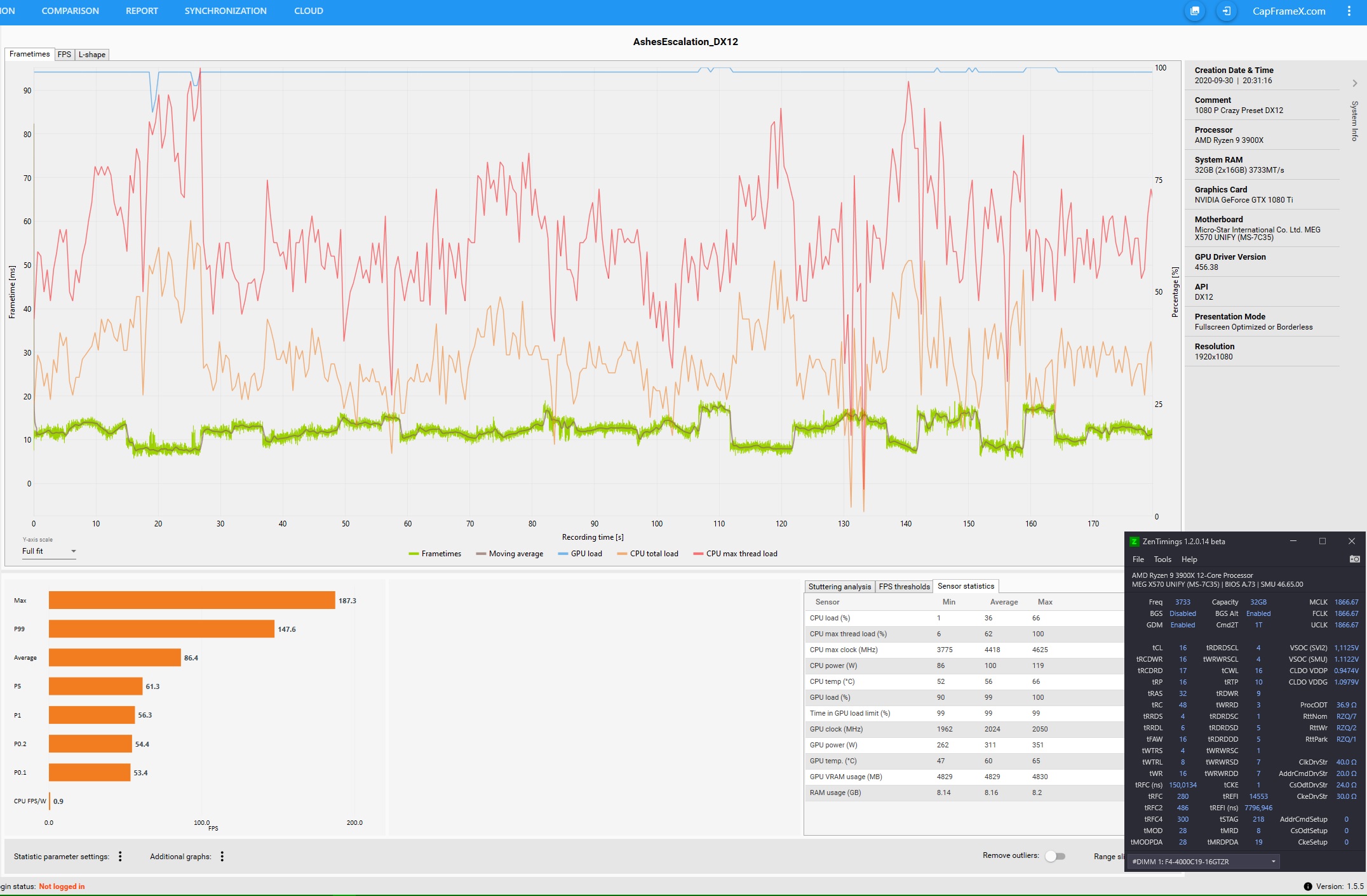Screen dimensions: 1367x896
Task: Click the login arrow icon in header
Action: pos(1227,11)
